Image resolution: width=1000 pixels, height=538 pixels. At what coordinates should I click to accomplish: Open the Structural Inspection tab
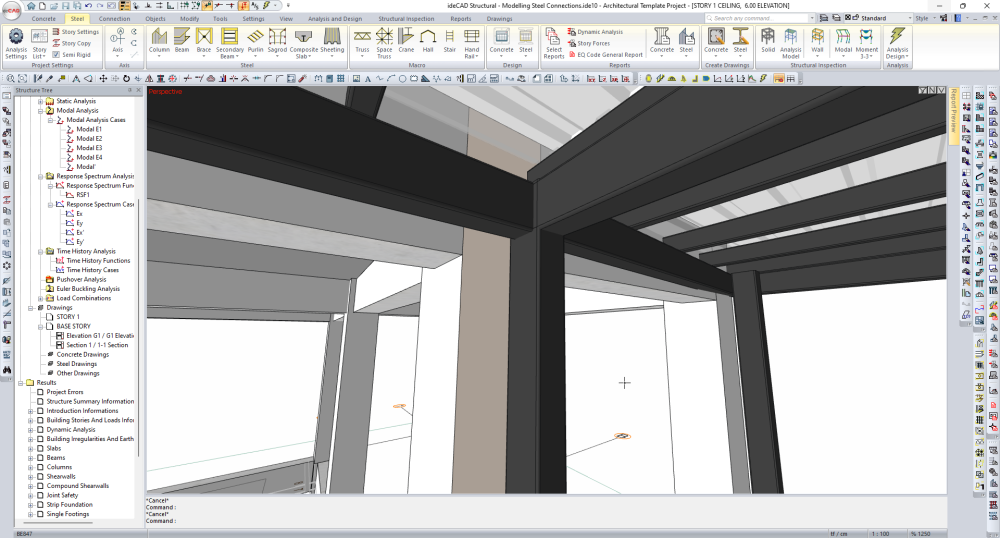pos(406,18)
